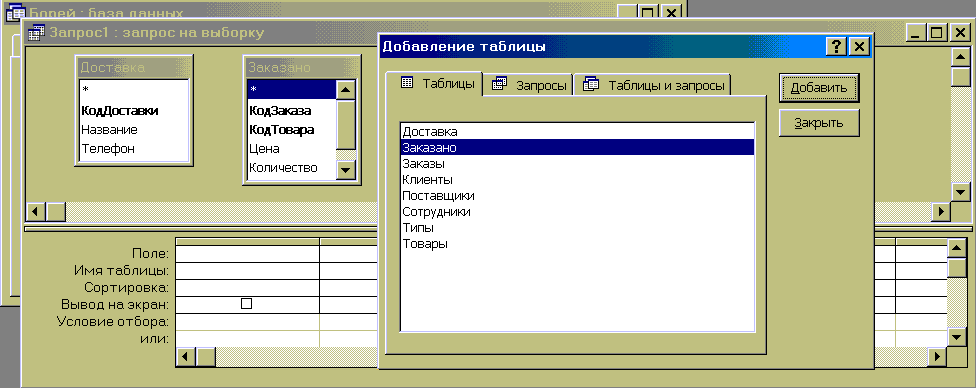Pick Сотрудники in the table list
This screenshot has width=976, height=388.
577,212
